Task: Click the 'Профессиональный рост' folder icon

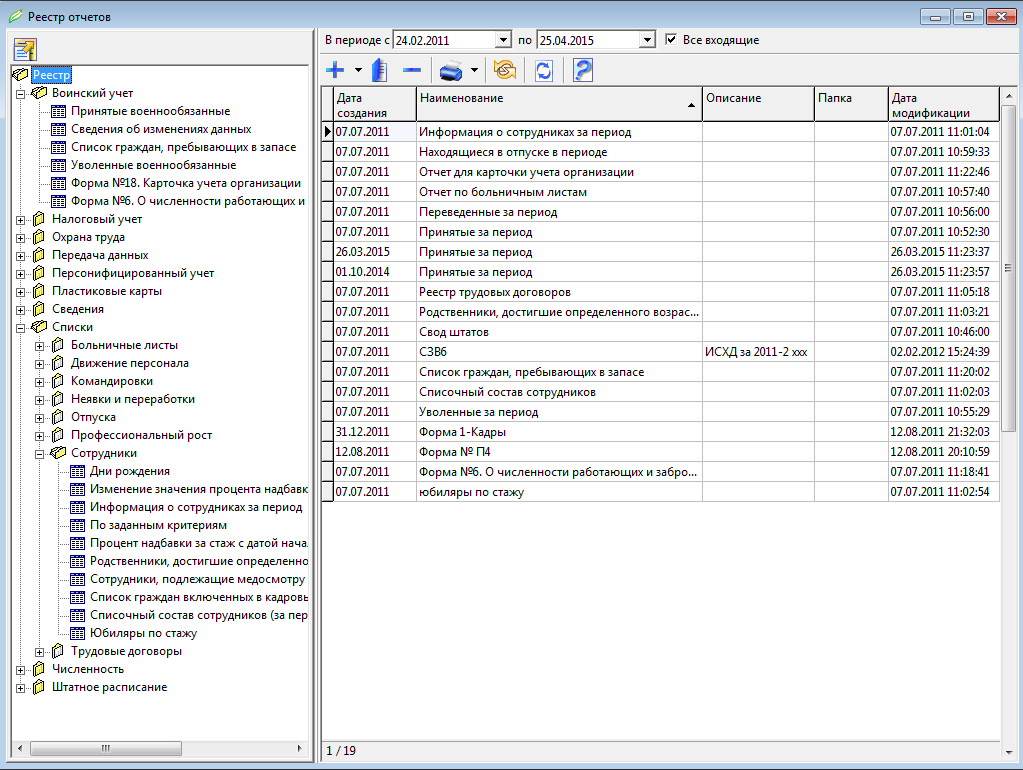Action: point(58,435)
